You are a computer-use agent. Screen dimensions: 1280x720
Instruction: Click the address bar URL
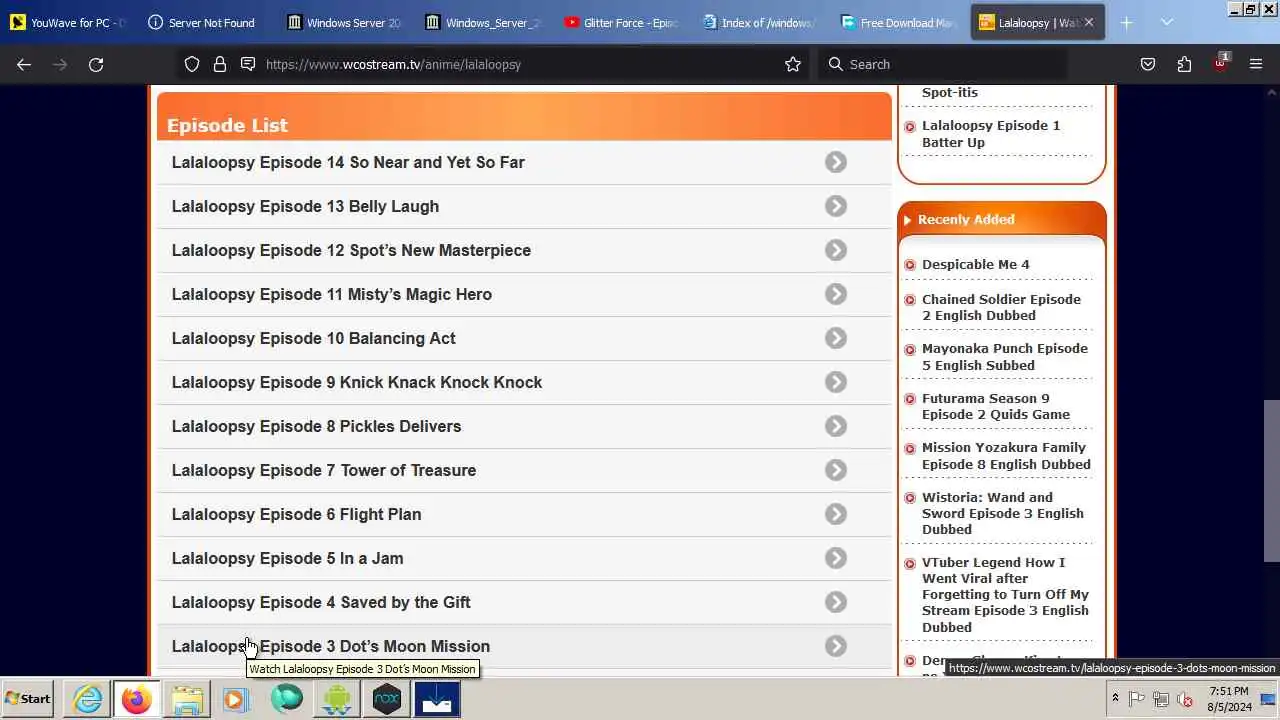coord(393,64)
